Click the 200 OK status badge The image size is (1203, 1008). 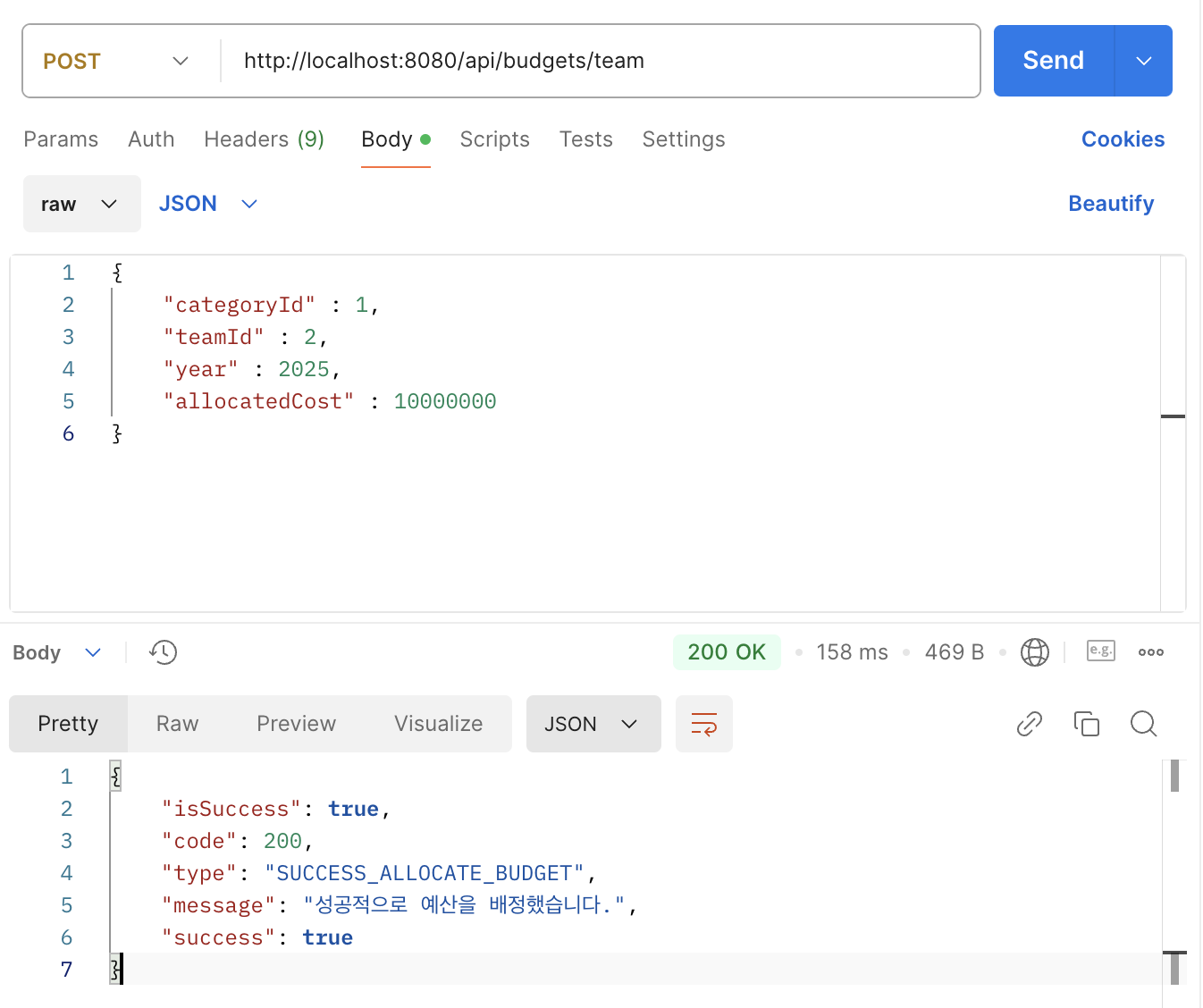click(727, 652)
